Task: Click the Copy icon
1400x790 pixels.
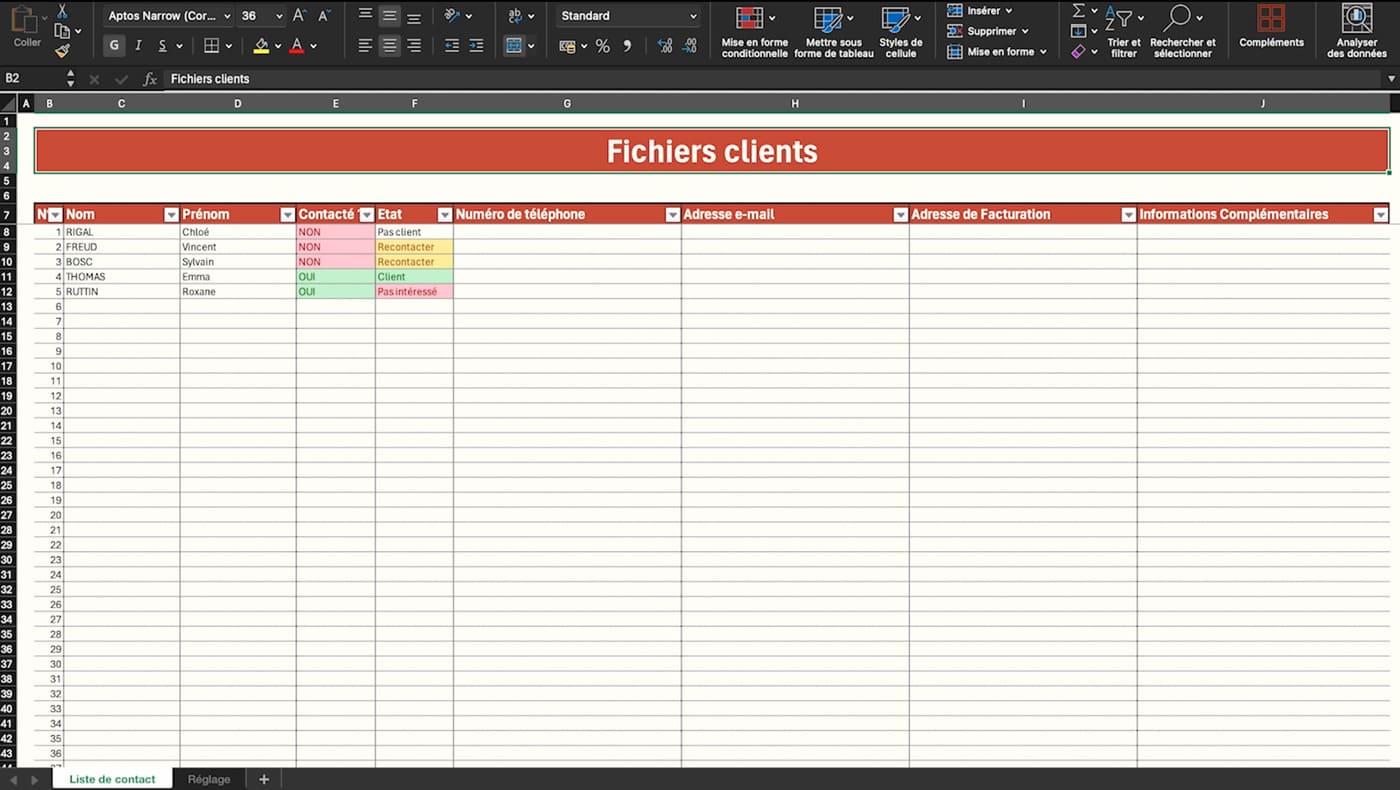Action: click(x=62, y=31)
